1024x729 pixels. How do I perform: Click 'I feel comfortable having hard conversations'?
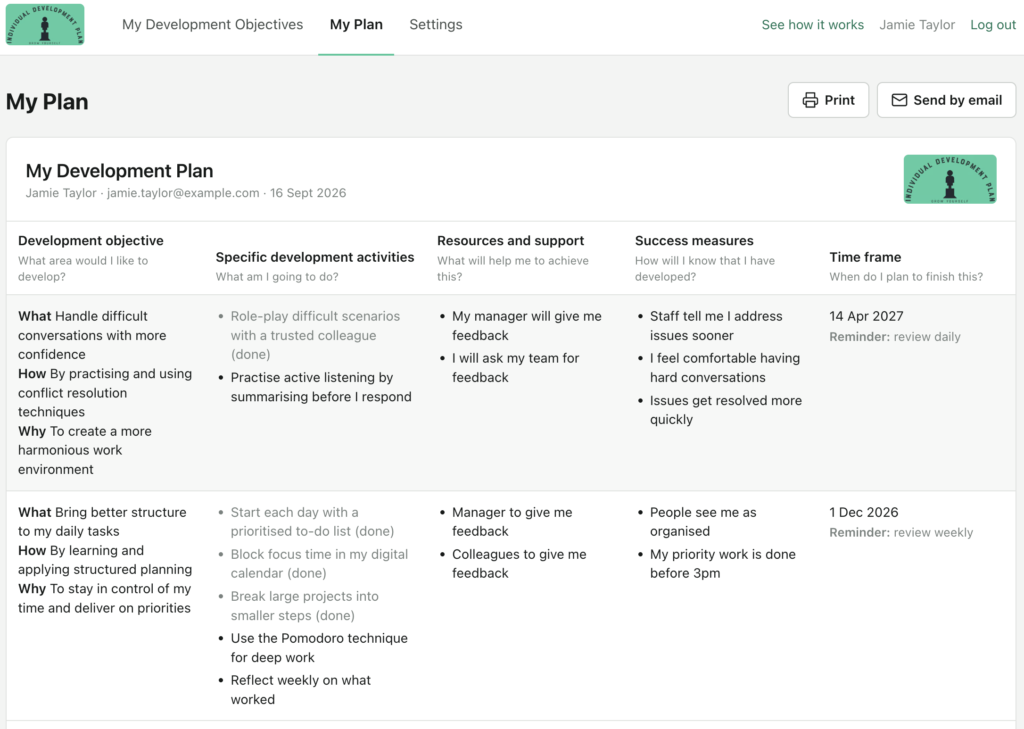click(x=725, y=368)
